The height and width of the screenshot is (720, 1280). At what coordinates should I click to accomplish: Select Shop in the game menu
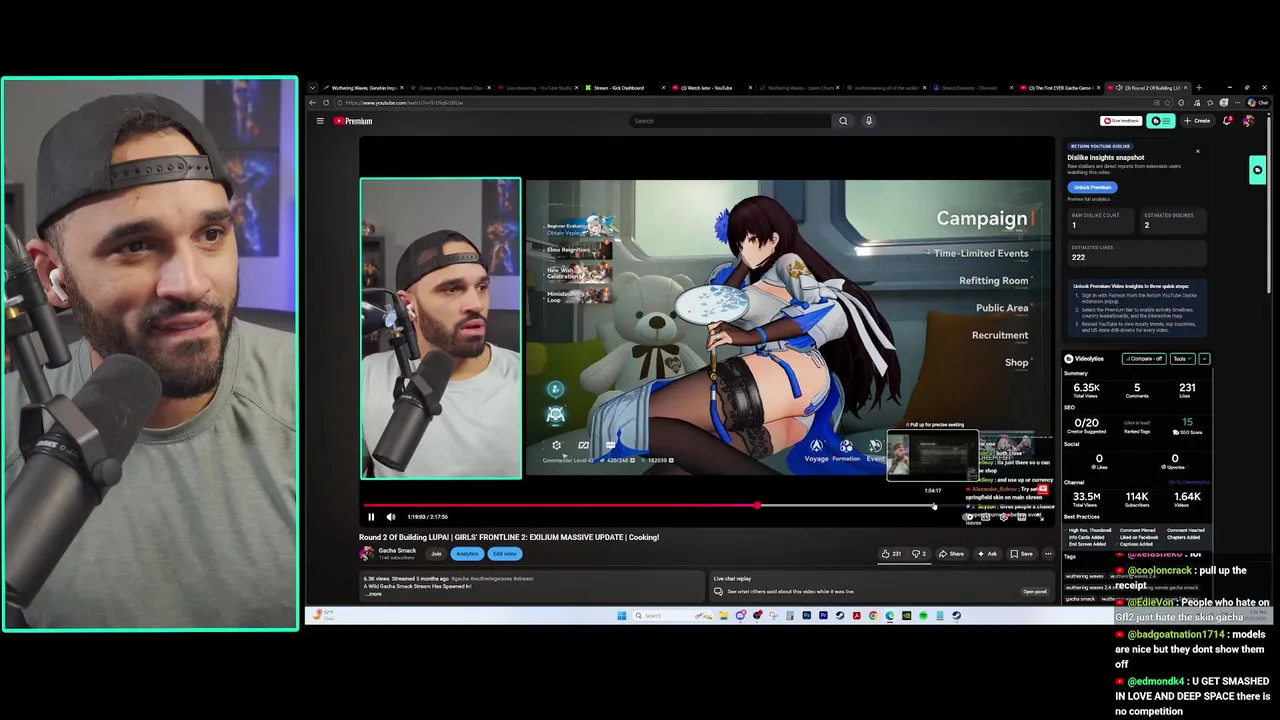click(x=1016, y=362)
